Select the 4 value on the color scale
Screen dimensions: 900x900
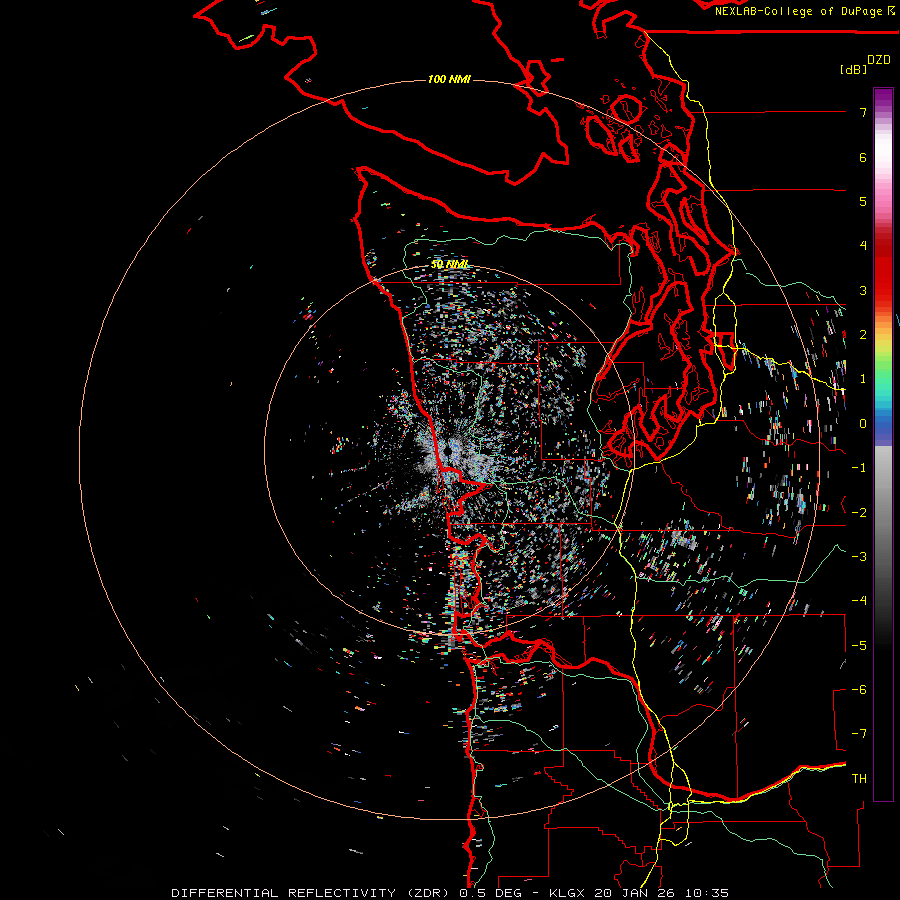pos(863,246)
